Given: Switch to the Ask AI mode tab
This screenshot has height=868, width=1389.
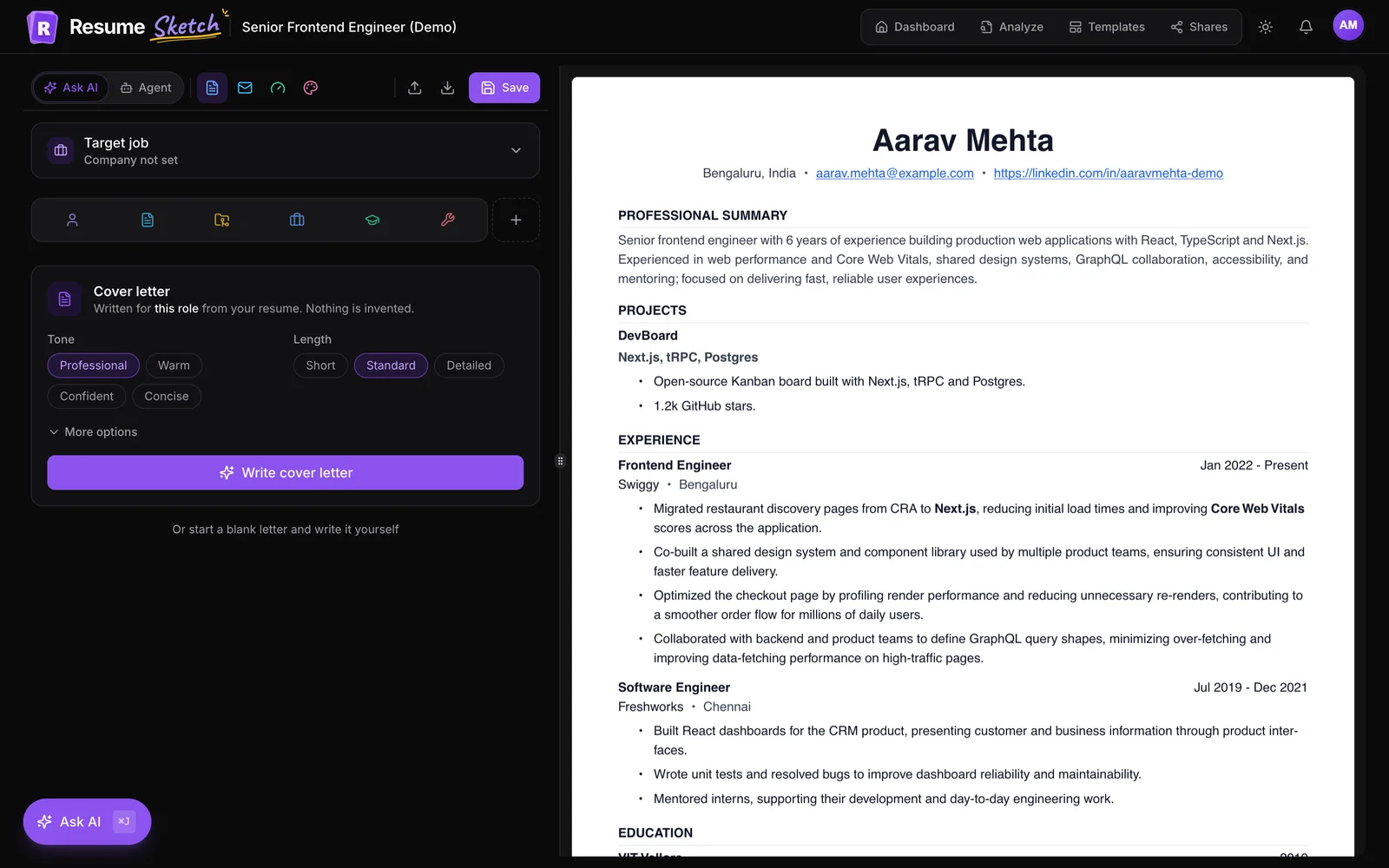Looking at the screenshot, I should click(x=71, y=88).
